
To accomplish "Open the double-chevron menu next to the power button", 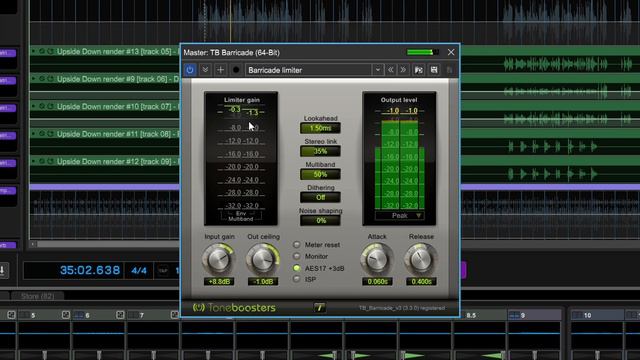I will 205,70.
